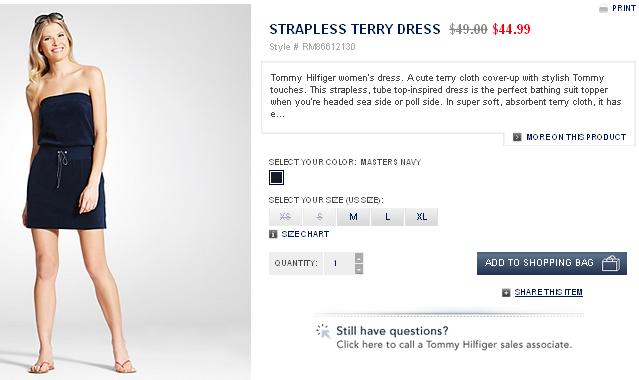Open the See Chart size guide
639x380 pixels.
tap(305, 234)
